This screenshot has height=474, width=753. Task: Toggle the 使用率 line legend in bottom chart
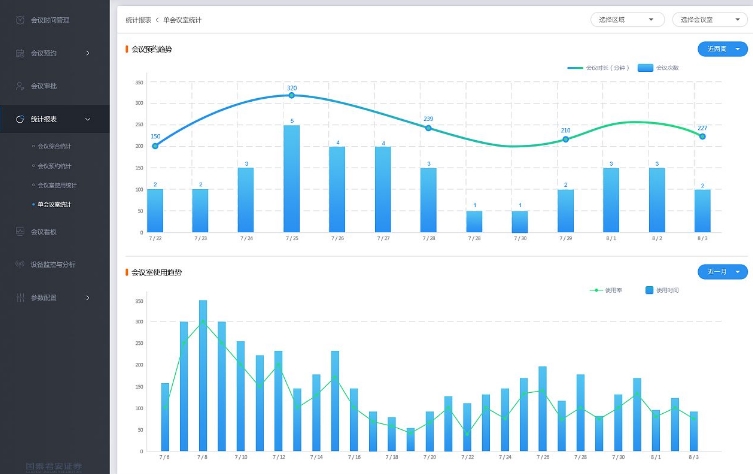612,290
